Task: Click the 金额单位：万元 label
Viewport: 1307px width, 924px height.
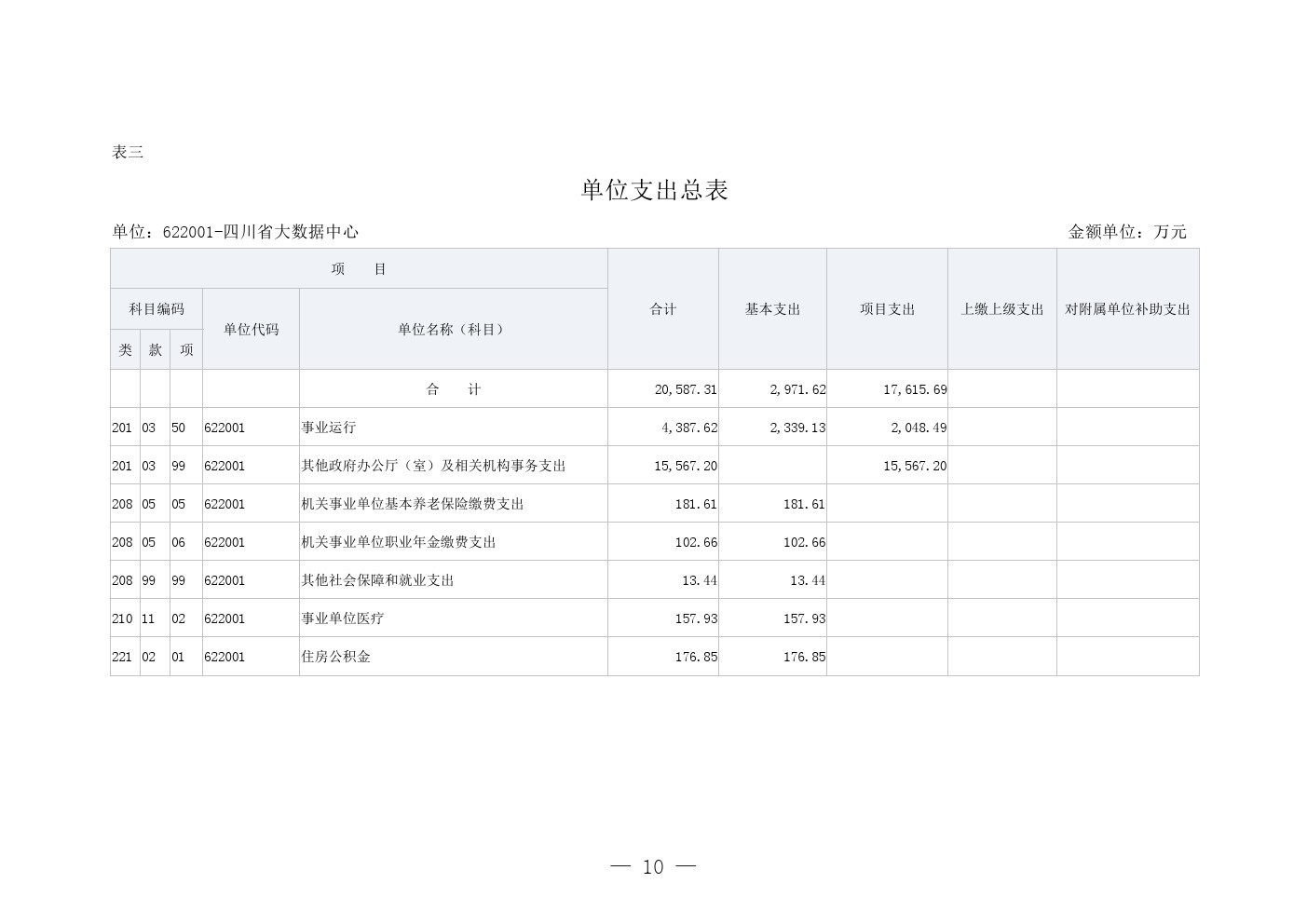Action: point(1127,232)
